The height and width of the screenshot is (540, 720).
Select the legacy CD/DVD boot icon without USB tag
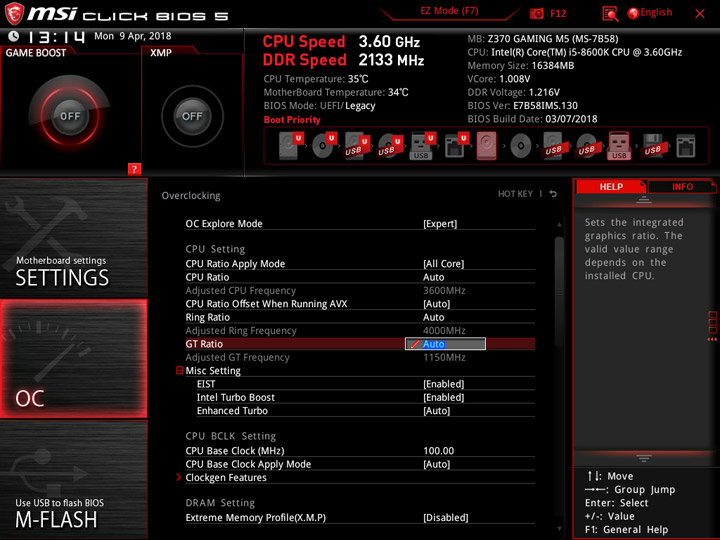click(521, 146)
